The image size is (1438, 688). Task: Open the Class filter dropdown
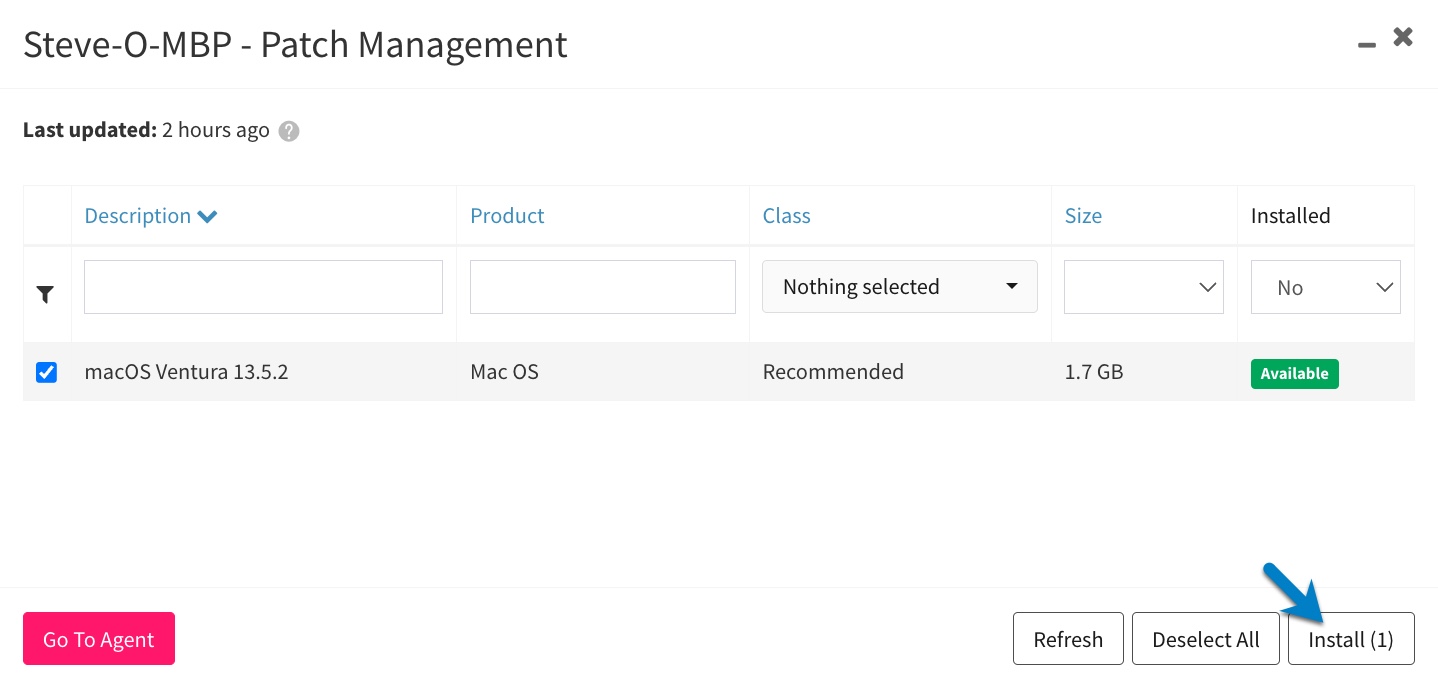tap(900, 287)
